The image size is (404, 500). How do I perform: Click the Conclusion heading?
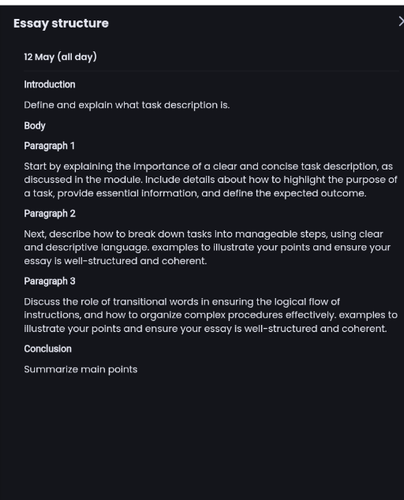click(x=48, y=349)
